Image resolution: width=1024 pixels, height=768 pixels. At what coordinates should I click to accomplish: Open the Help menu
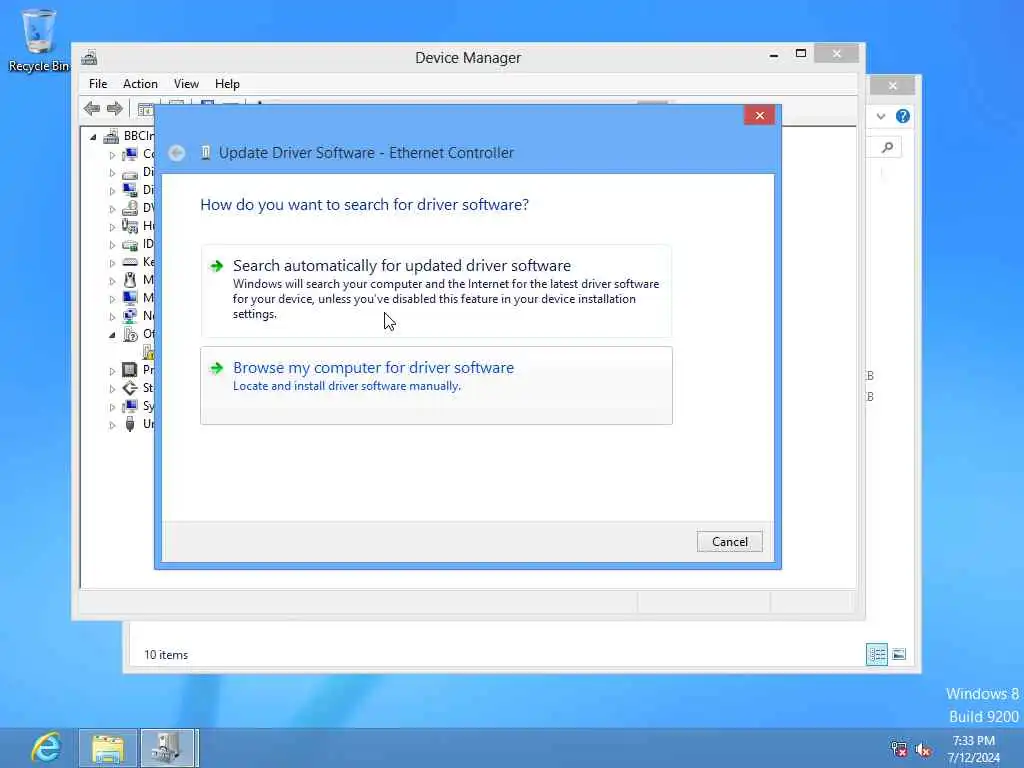coord(227,84)
